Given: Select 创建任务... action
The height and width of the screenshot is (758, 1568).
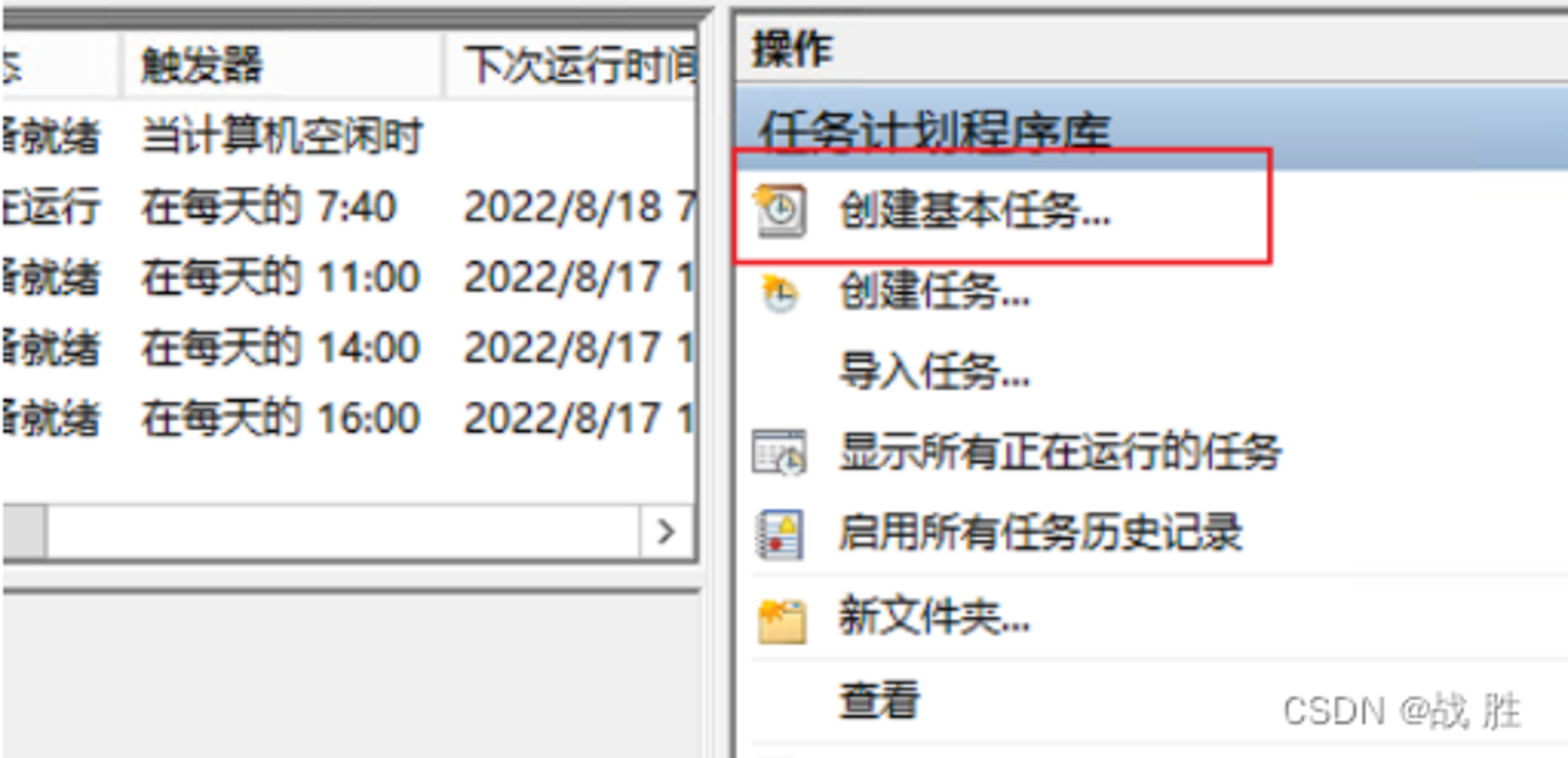Looking at the screenshot, I should pyautogui.click(x=935, y=292).
